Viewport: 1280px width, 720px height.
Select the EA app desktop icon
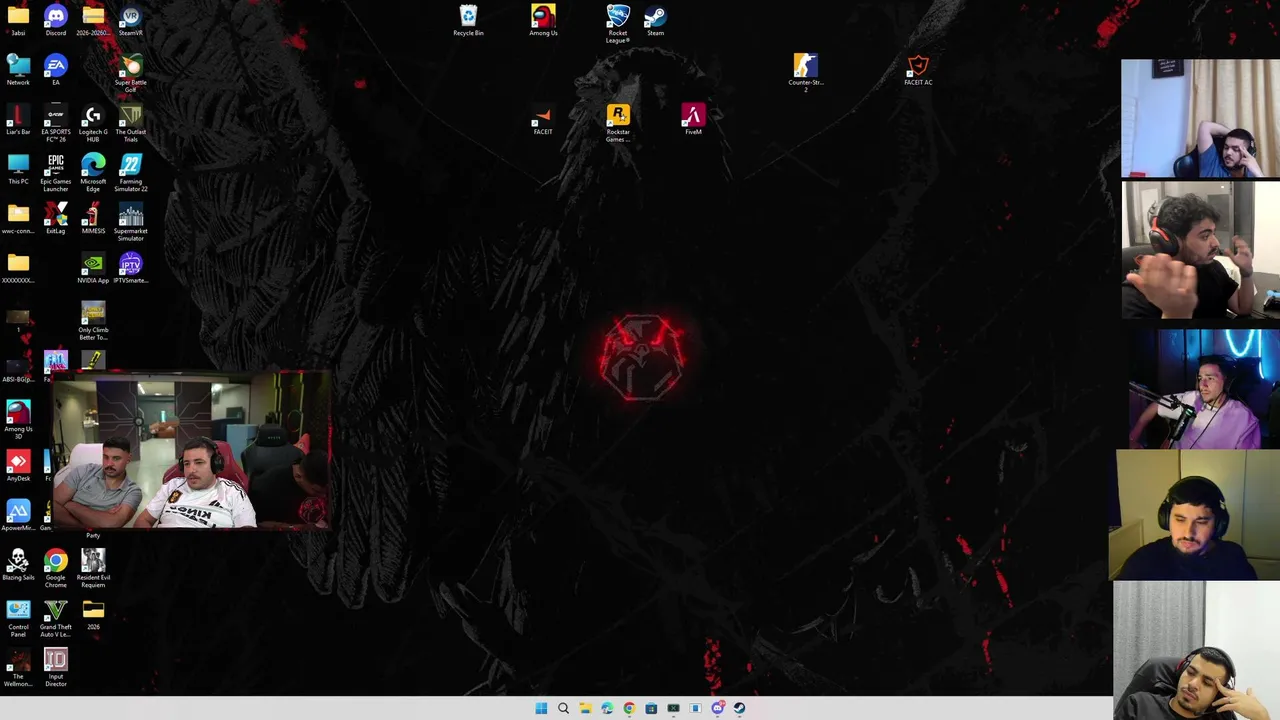tap(56, 70)
